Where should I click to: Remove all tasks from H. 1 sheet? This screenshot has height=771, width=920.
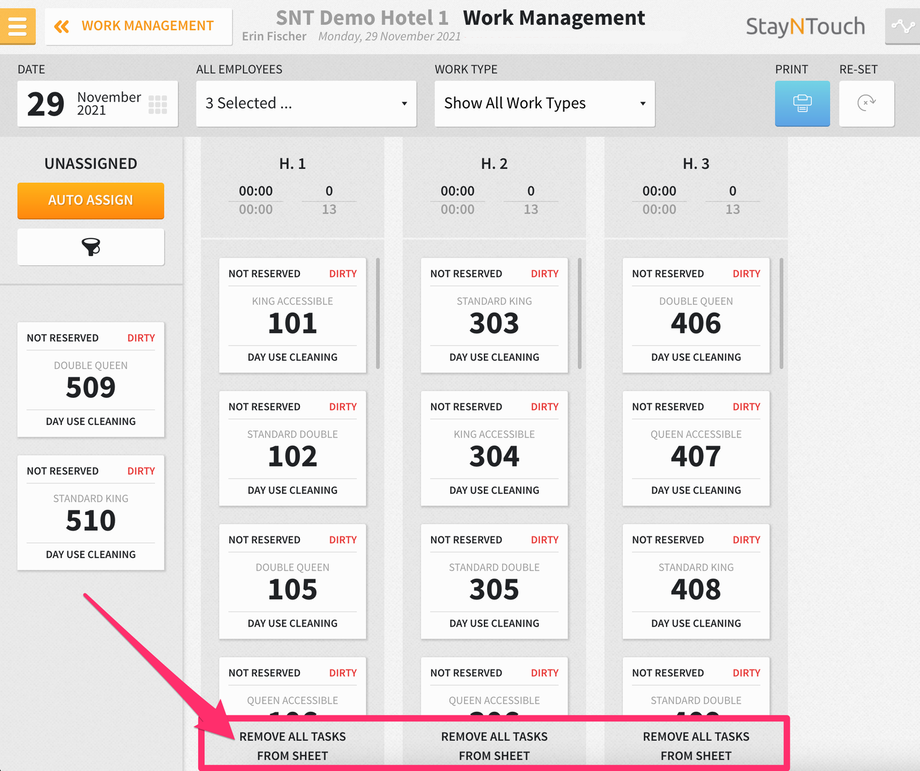coord(292,746)
